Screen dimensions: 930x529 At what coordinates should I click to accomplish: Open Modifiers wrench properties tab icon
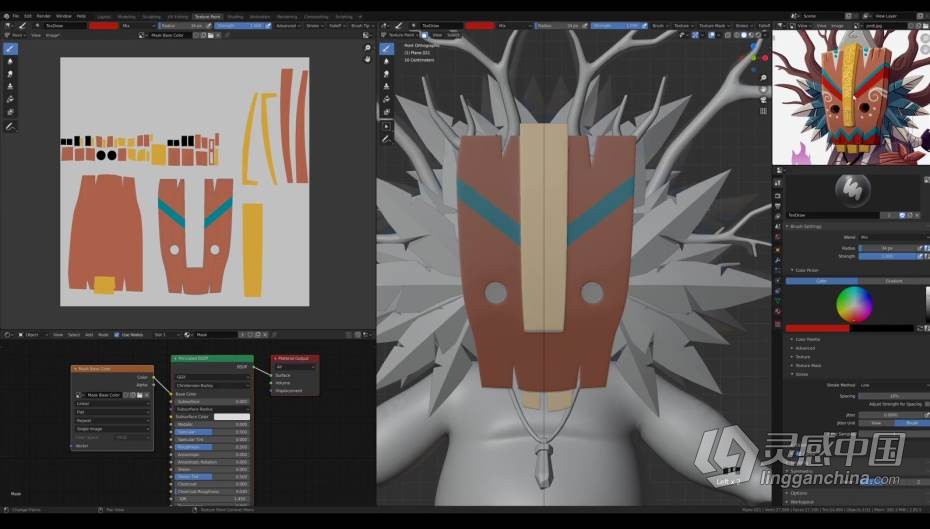click(x=778, y=260)
